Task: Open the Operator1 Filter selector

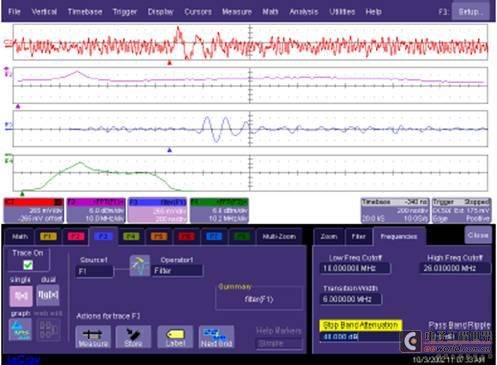Action: [177, 271]
